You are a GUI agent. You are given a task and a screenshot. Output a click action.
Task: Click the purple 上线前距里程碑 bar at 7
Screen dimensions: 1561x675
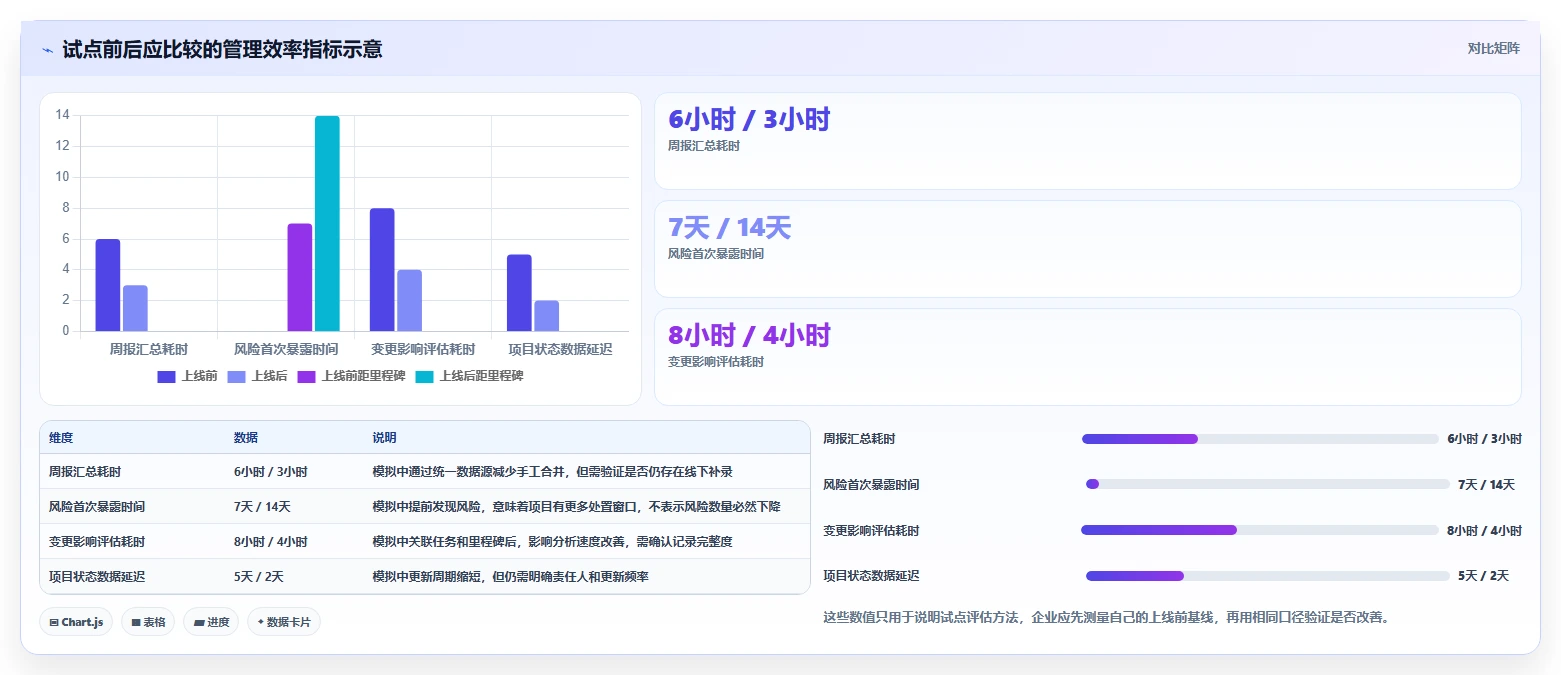[x=300, y=277]
